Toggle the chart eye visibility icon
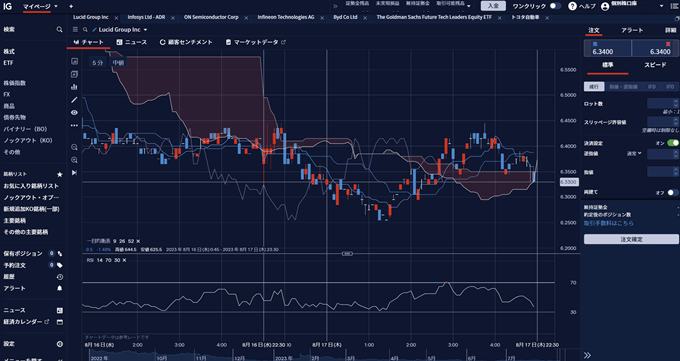 (x=75, y=112)
